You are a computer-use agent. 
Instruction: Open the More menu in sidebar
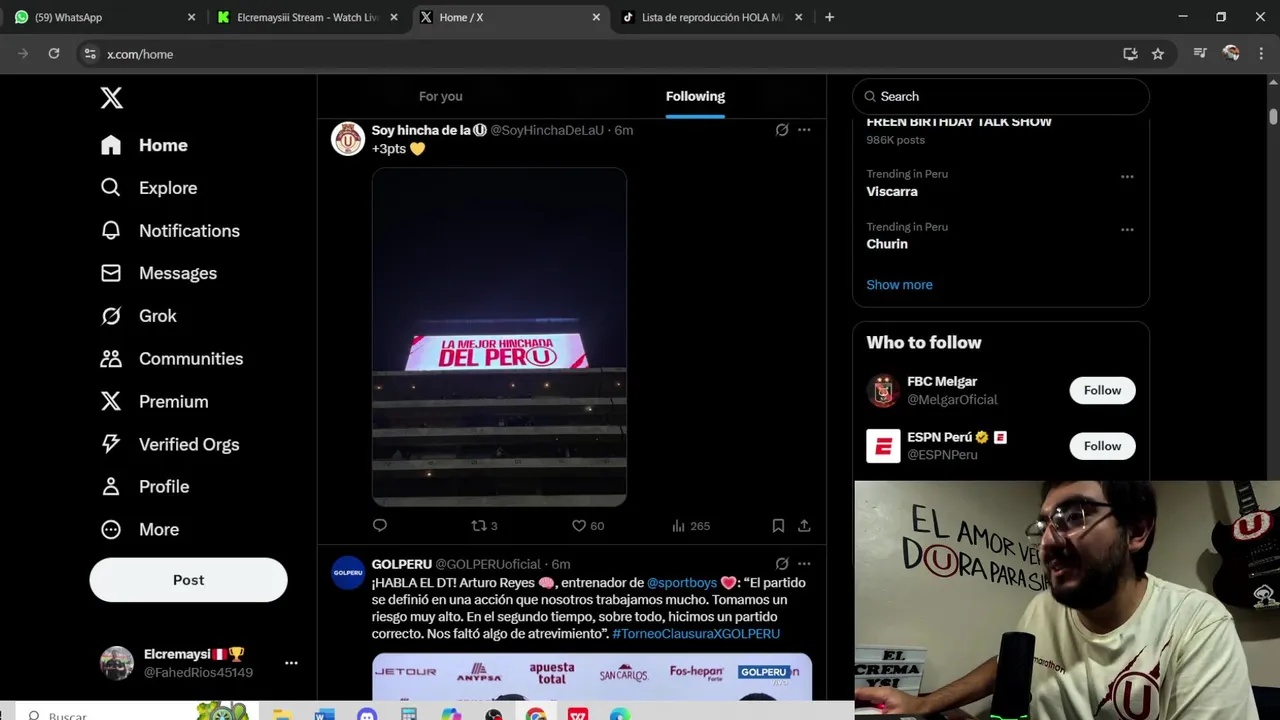click(x=139, y=530)
